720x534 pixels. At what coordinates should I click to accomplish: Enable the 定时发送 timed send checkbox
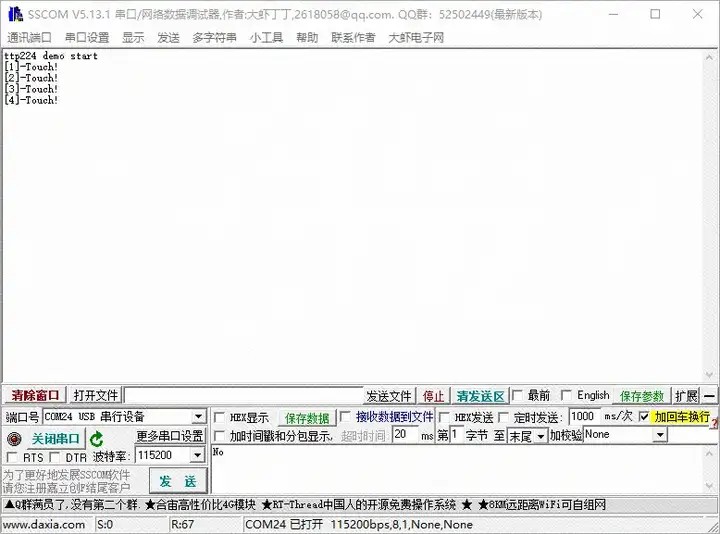point(505,417)
